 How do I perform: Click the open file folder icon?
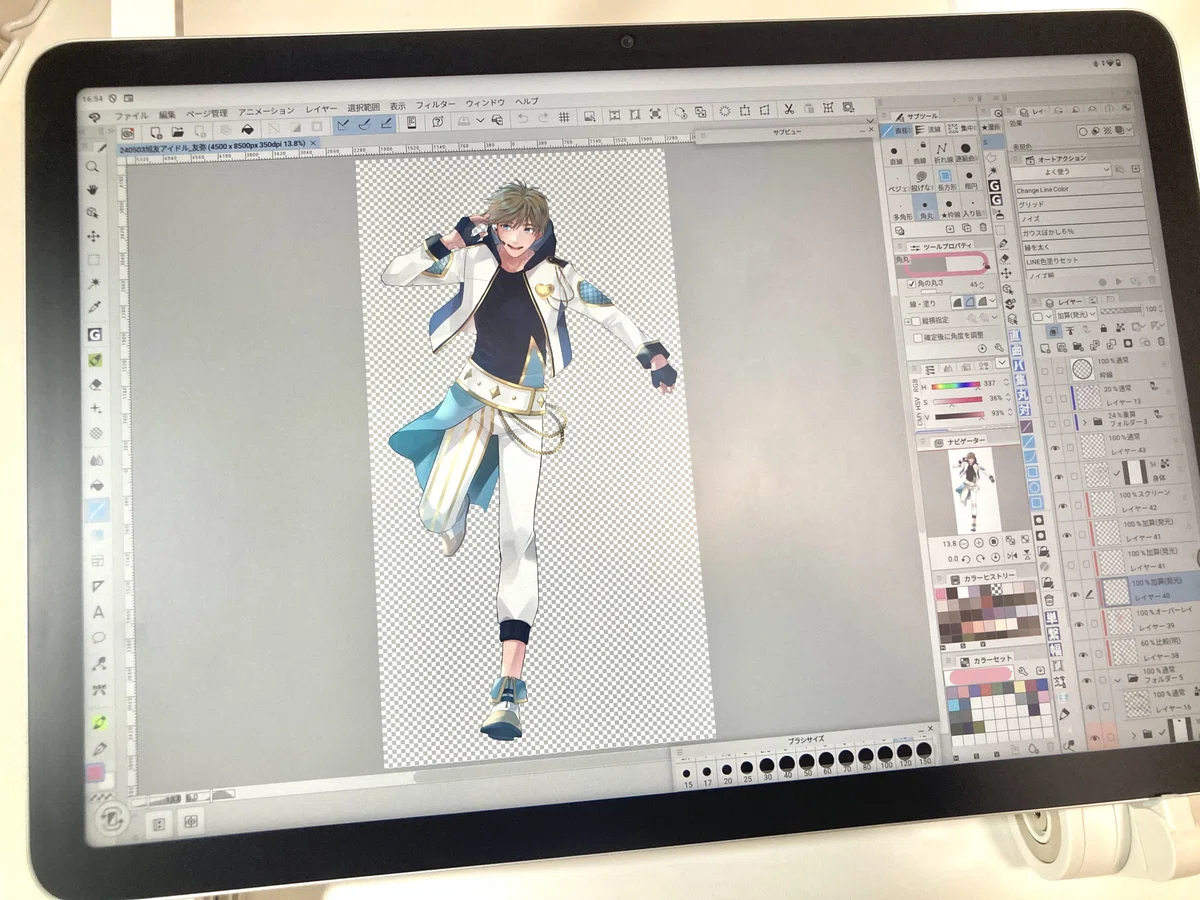[176, 131]
